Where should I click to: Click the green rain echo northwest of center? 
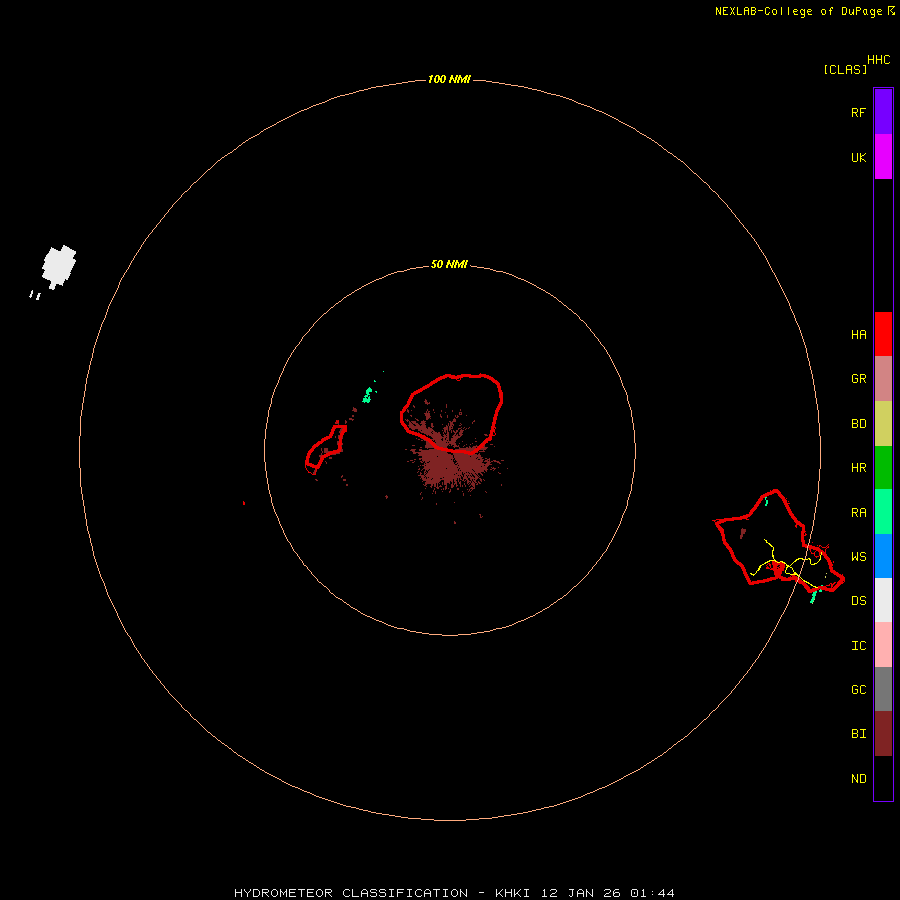pyautogui.click(x=367, y=395)
